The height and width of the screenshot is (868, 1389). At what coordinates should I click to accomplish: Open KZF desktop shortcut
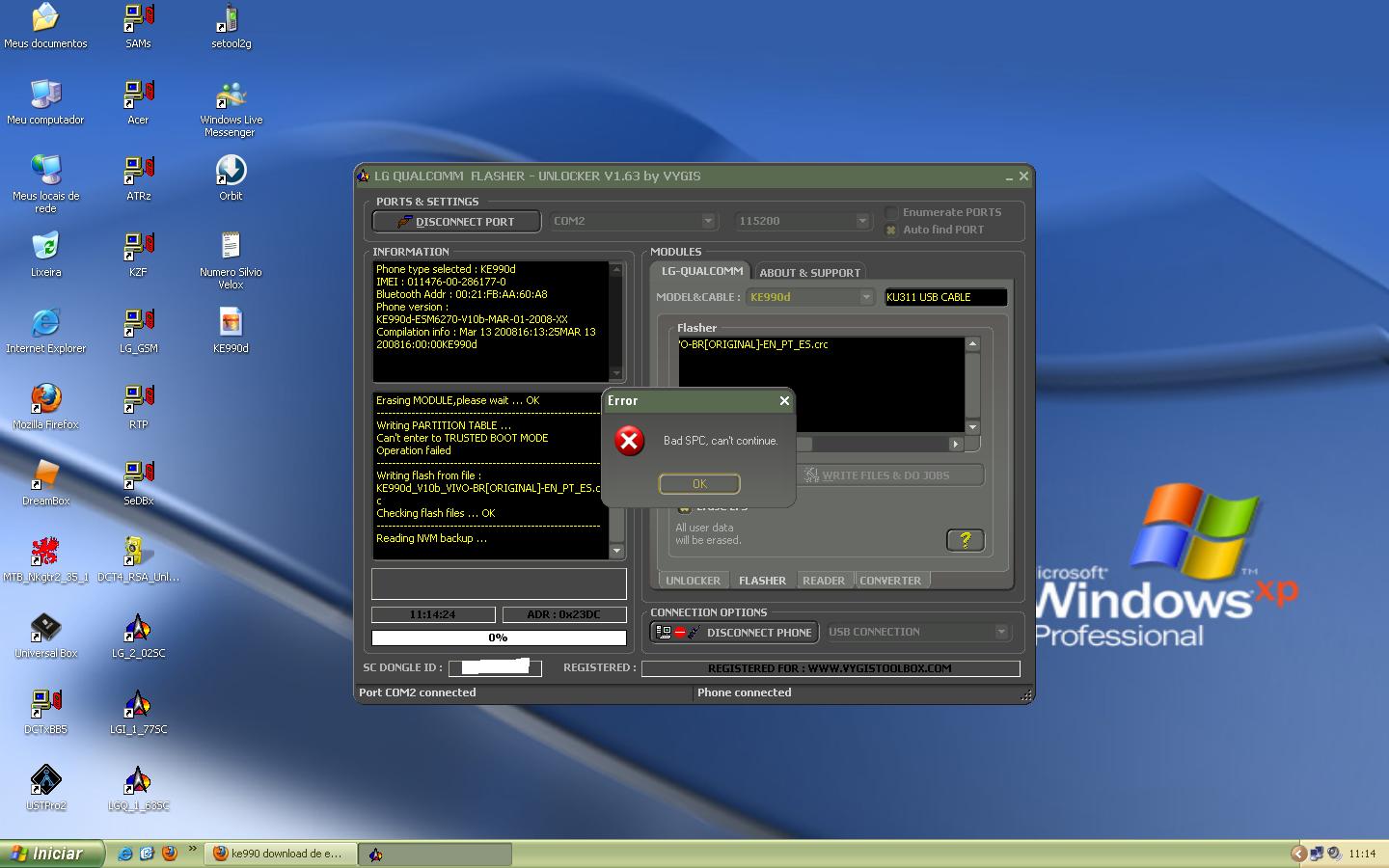tap(138, 255)
